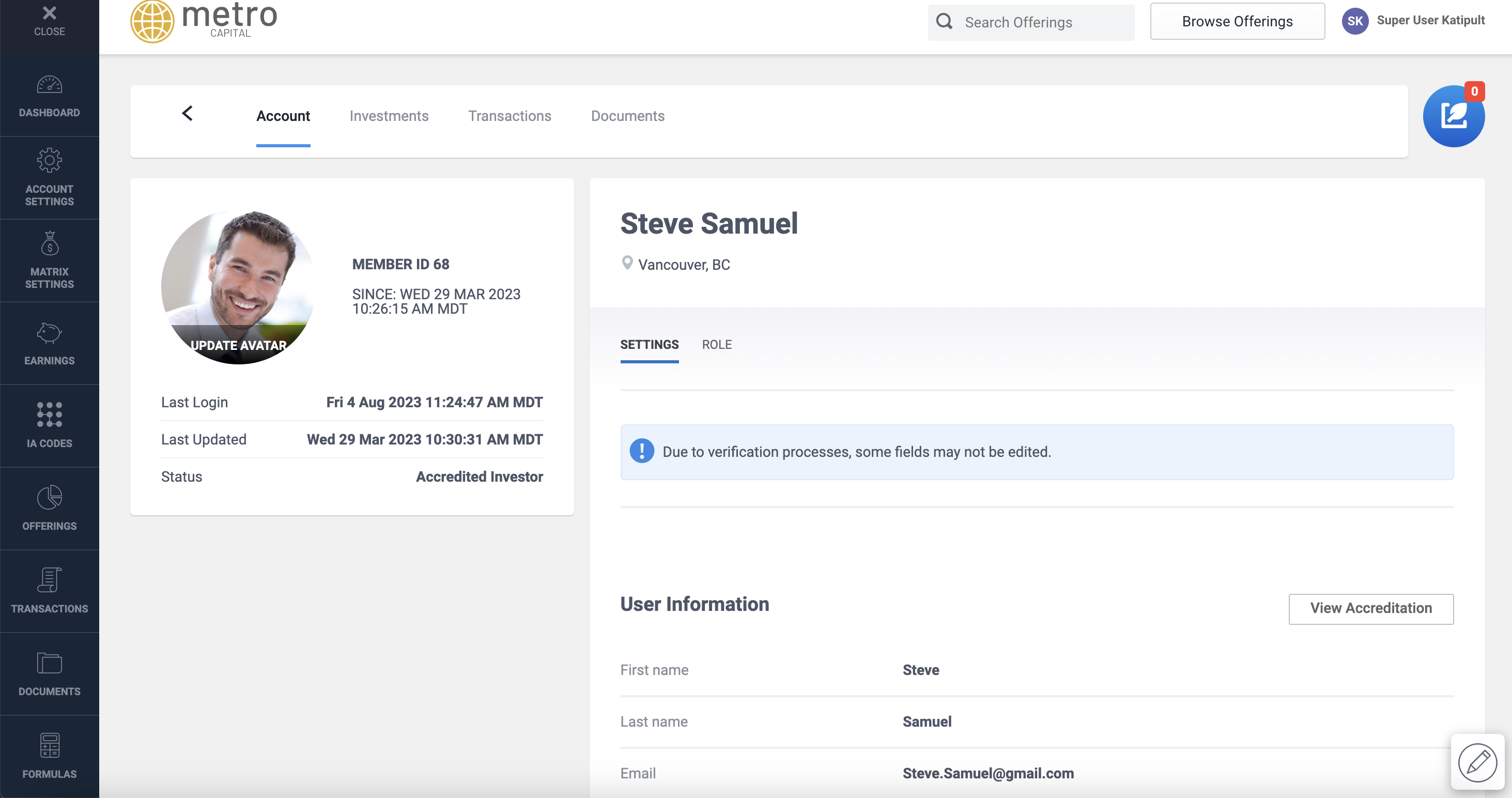Viewport: 1512px width, 798px height.
Task: Switch to the Documents tab
Action: tap(627, 116)
